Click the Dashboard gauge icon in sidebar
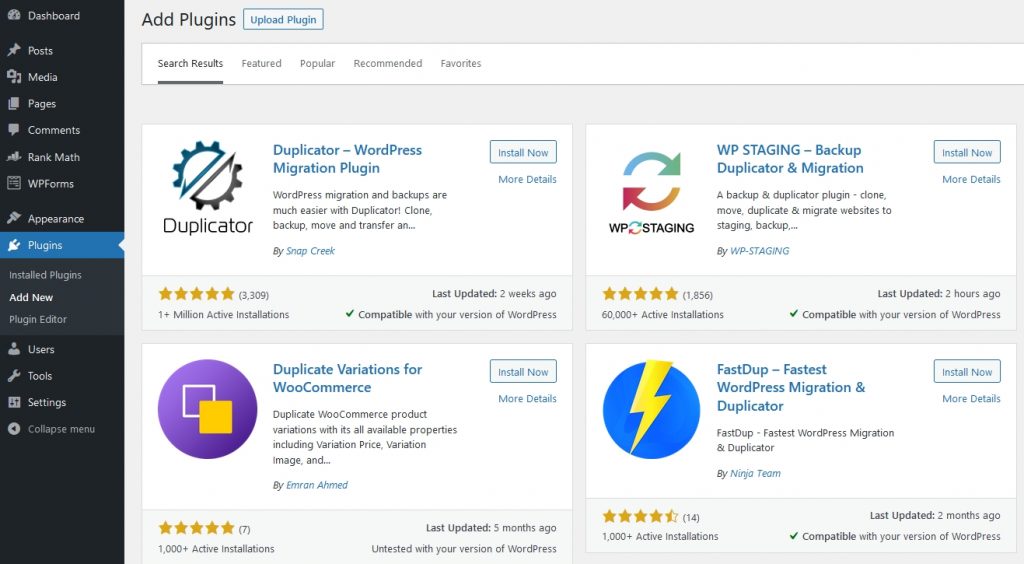 pyautogui.click(x=14, y=16)
